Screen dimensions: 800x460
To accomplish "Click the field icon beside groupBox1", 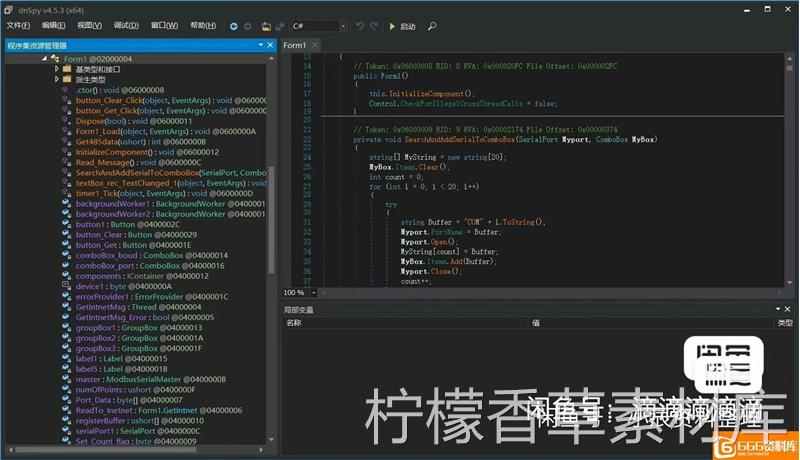I will point(66,327).
